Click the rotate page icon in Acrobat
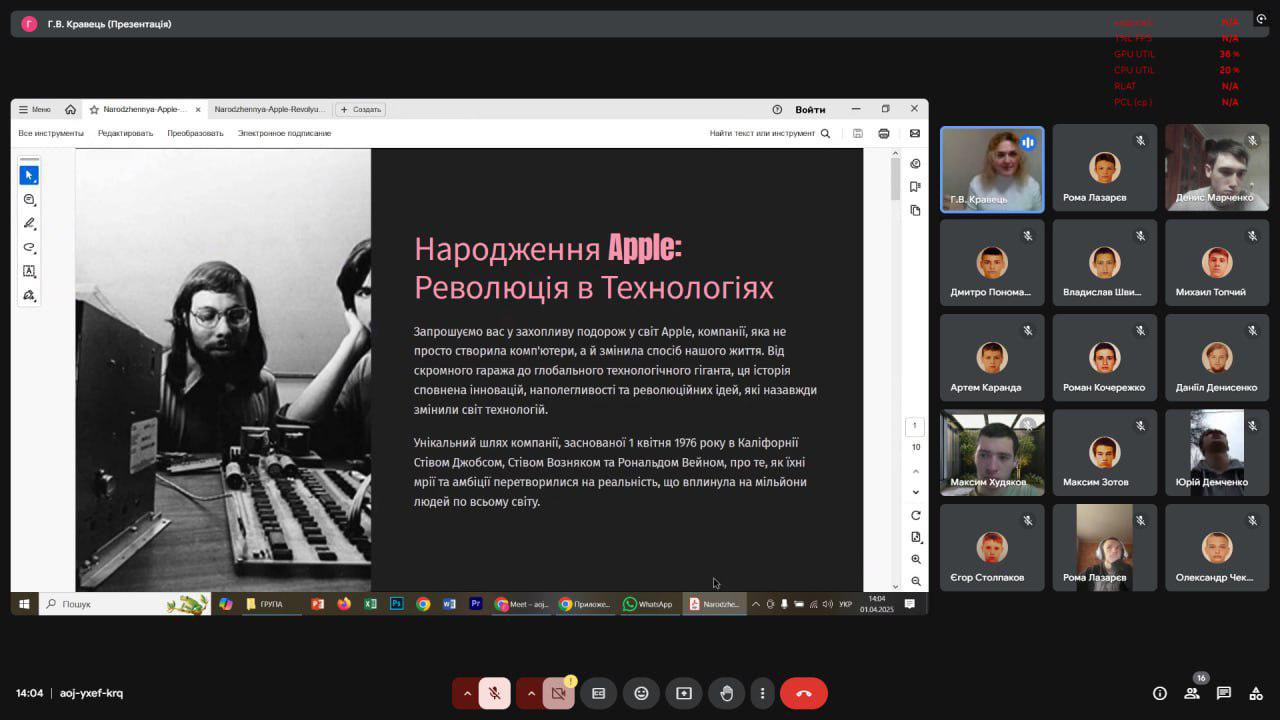The width and height of the screenshot is (1280, 720). [x=916, y=515]
